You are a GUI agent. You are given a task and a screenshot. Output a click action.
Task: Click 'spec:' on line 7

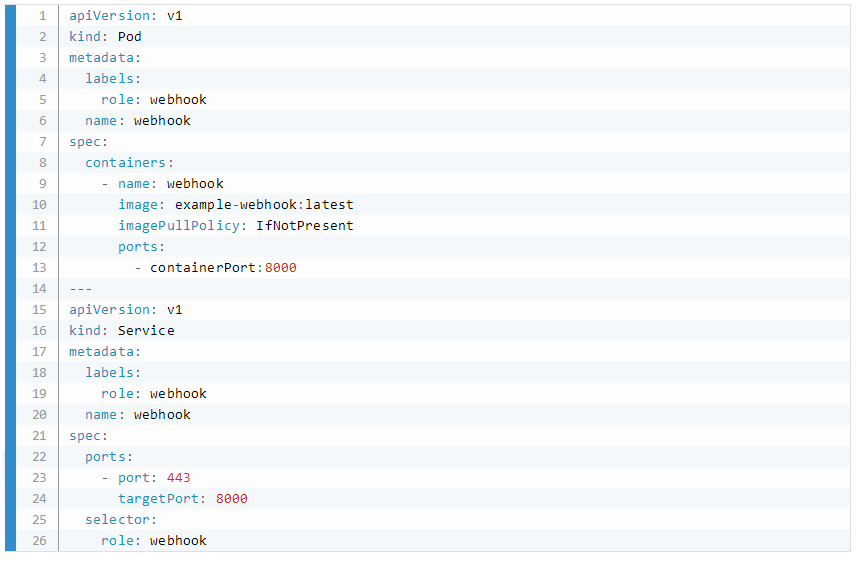[88, 142]
